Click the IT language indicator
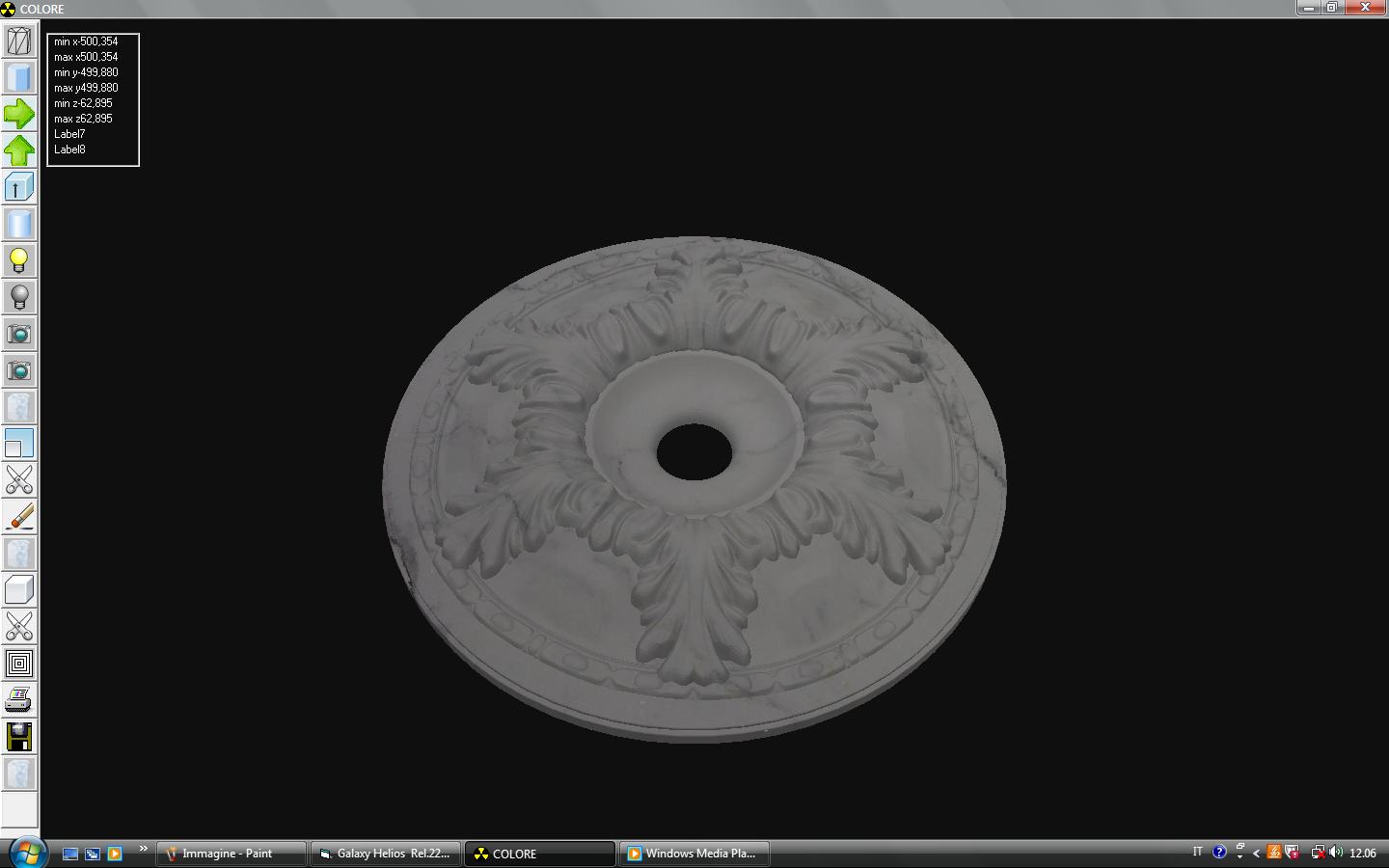Image resolution: width=1389 pixels, height=868 pixels. pyautogui.click(x=1197, y=853)
